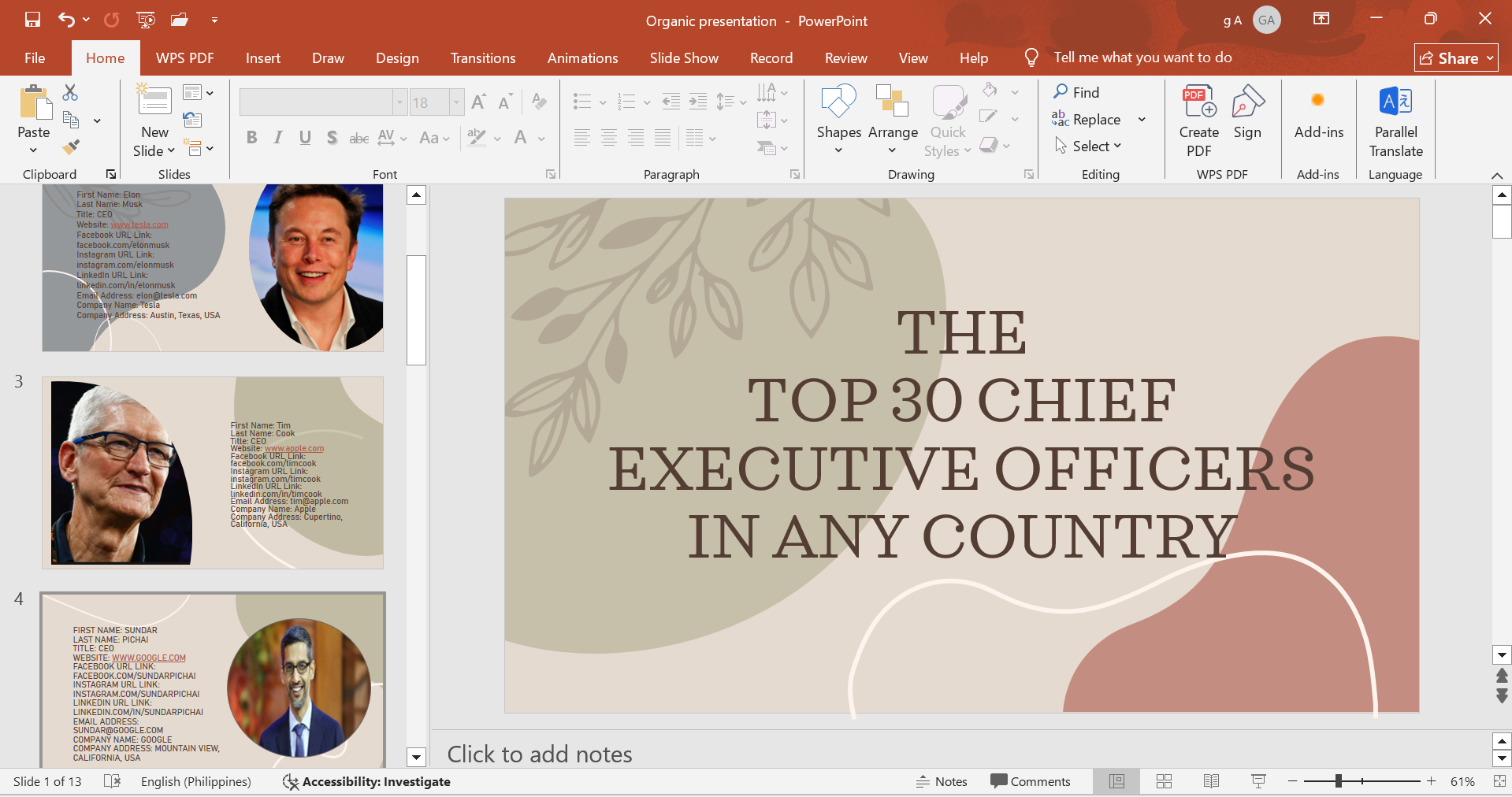Viewport: 1512px width, 797px height.
Task: Toggle Underline formatting
Action: (x=305, y=138)
